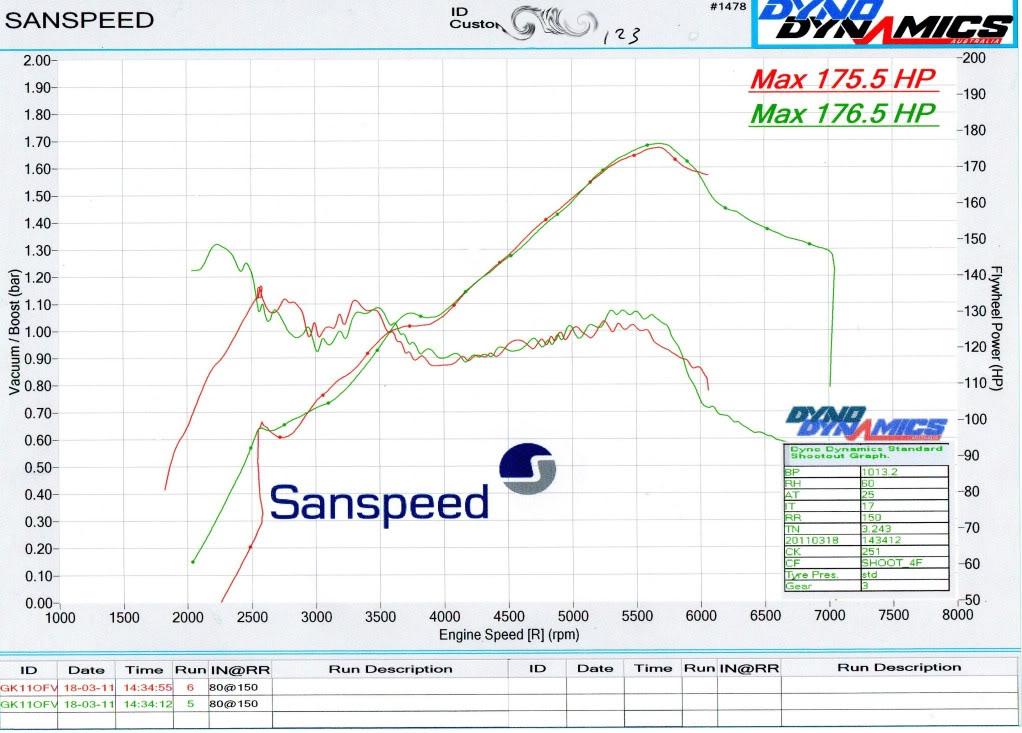The height and width of the screenshot is (733, 1022).
Task: Click the time 14:34:12
Action: coord(148,704)
